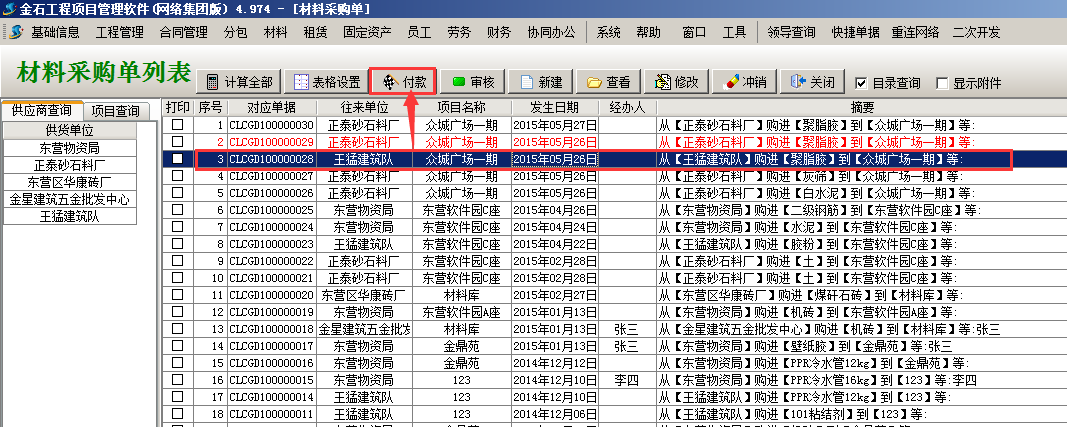
Task: Click the 发生日期 column header
Action: [x=555, y=108]
